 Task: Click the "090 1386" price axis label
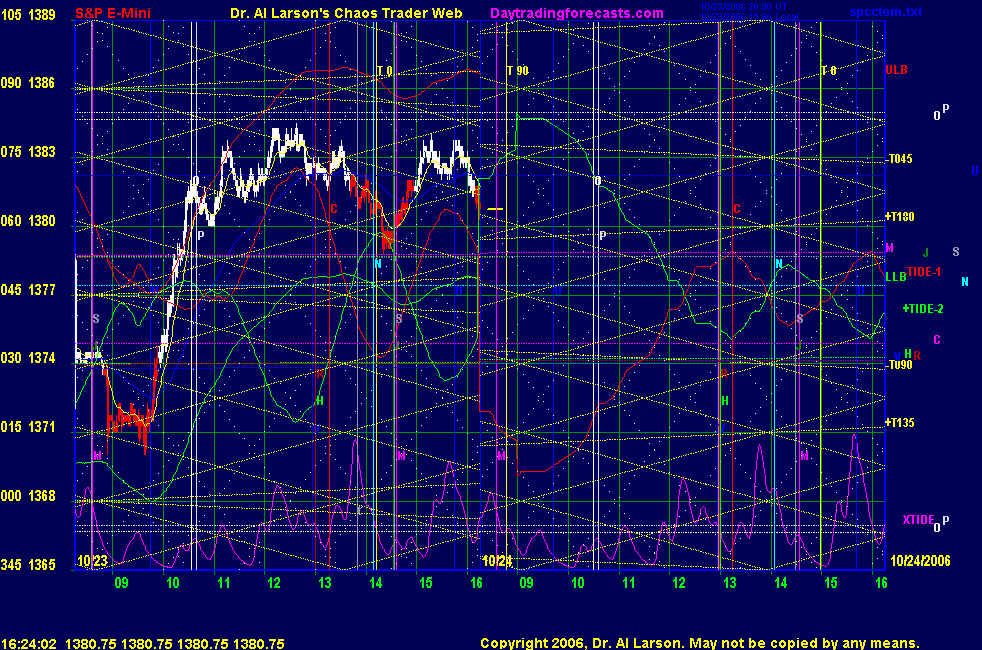click(28, 83)
